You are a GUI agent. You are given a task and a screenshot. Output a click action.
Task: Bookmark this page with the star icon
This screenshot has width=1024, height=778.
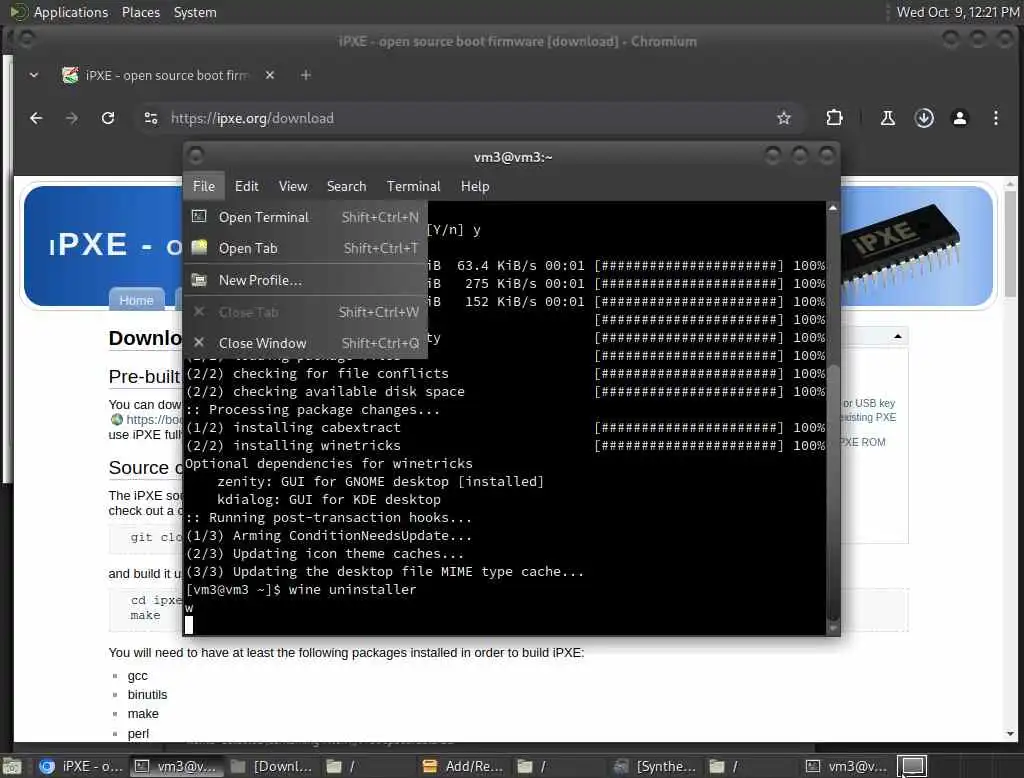[784, 118]
